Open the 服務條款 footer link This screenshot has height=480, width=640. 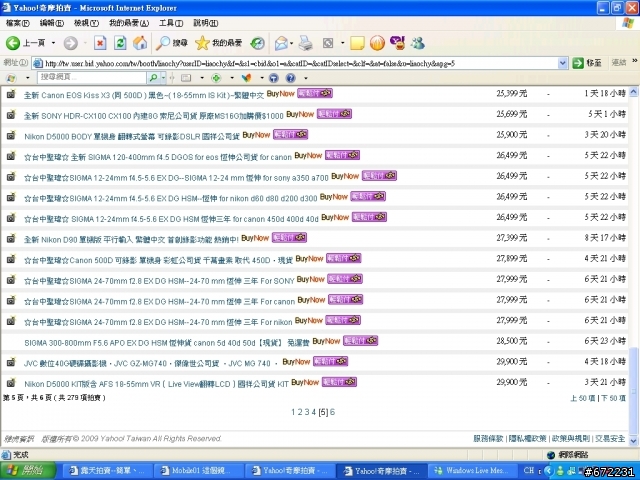click(x=488, y=438)
